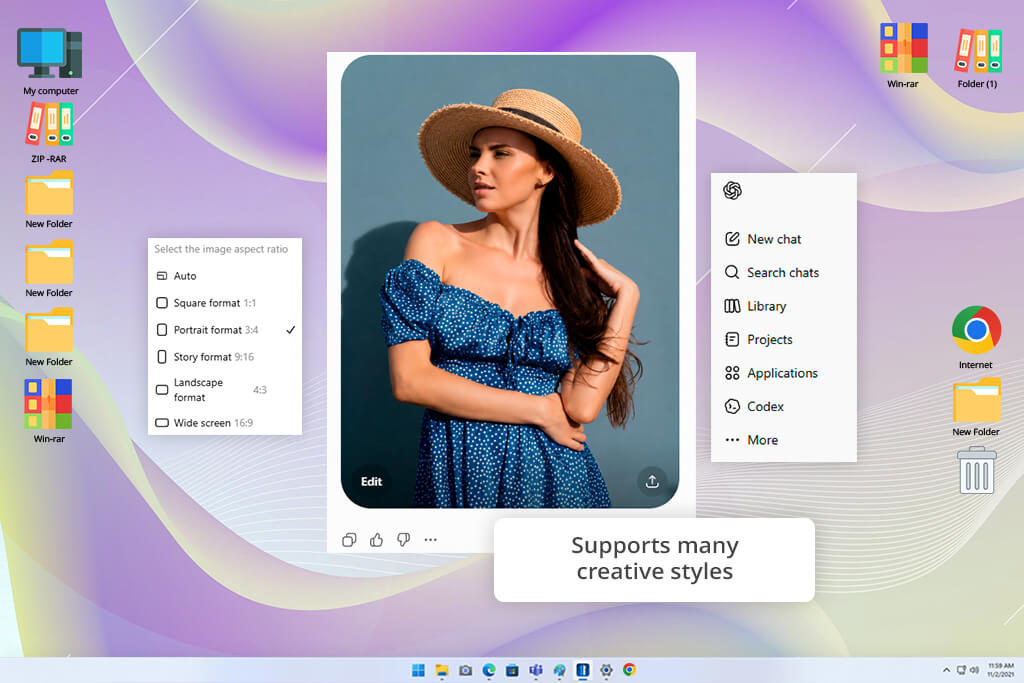Open the Folder (1) desktop icon
1024x683 pixels.
tap(978, 57)
